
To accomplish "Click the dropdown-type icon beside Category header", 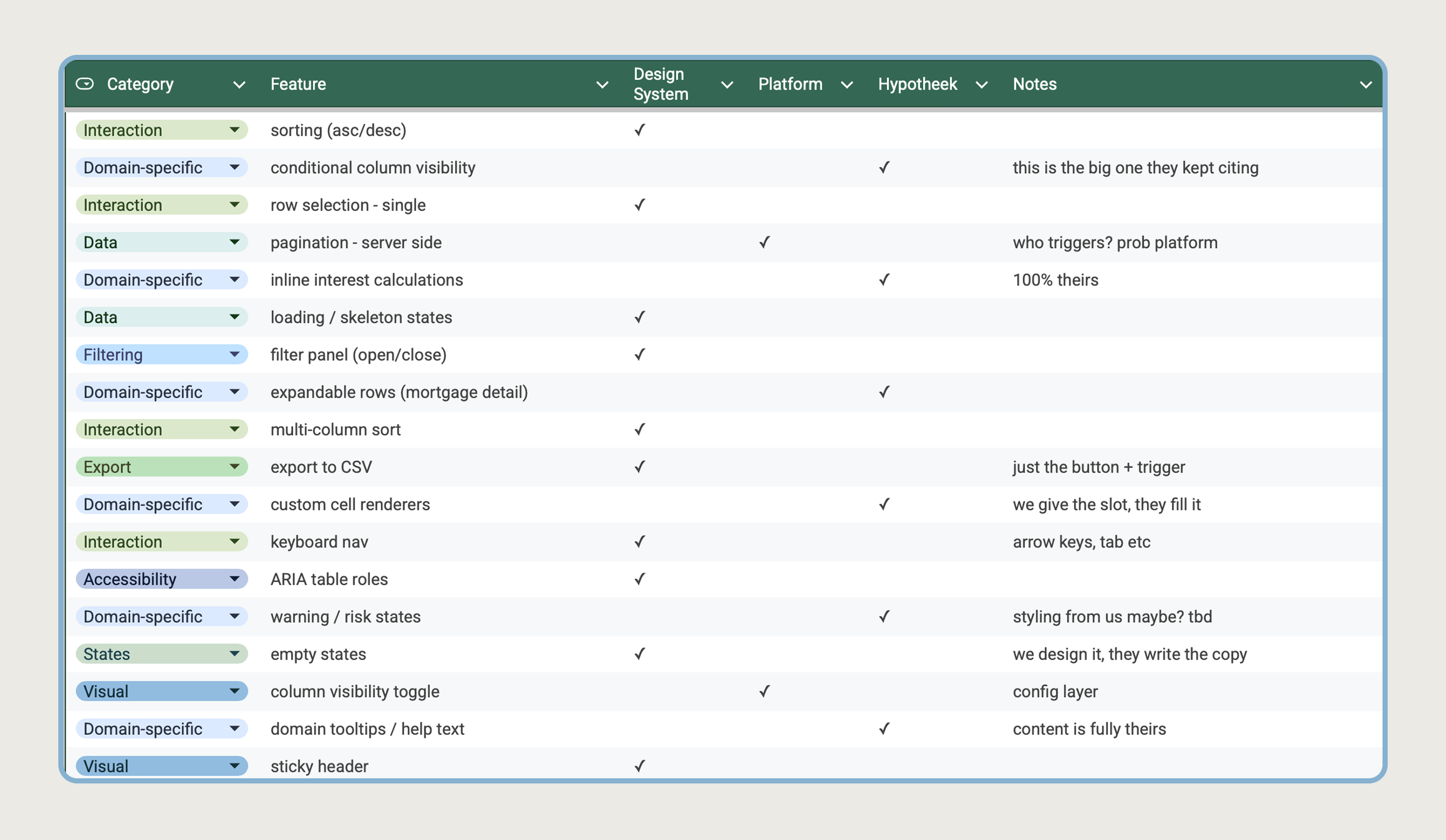I will (x=85, y=85).
